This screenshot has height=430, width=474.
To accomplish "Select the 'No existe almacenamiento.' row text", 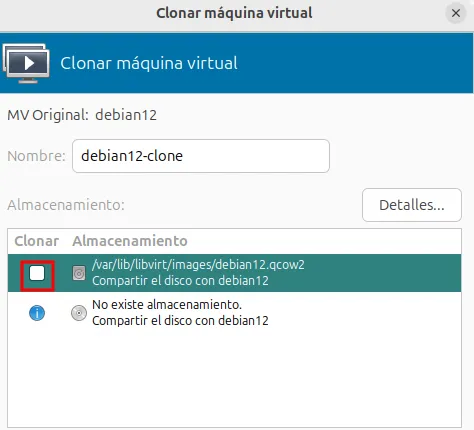I will coord(167,304).
